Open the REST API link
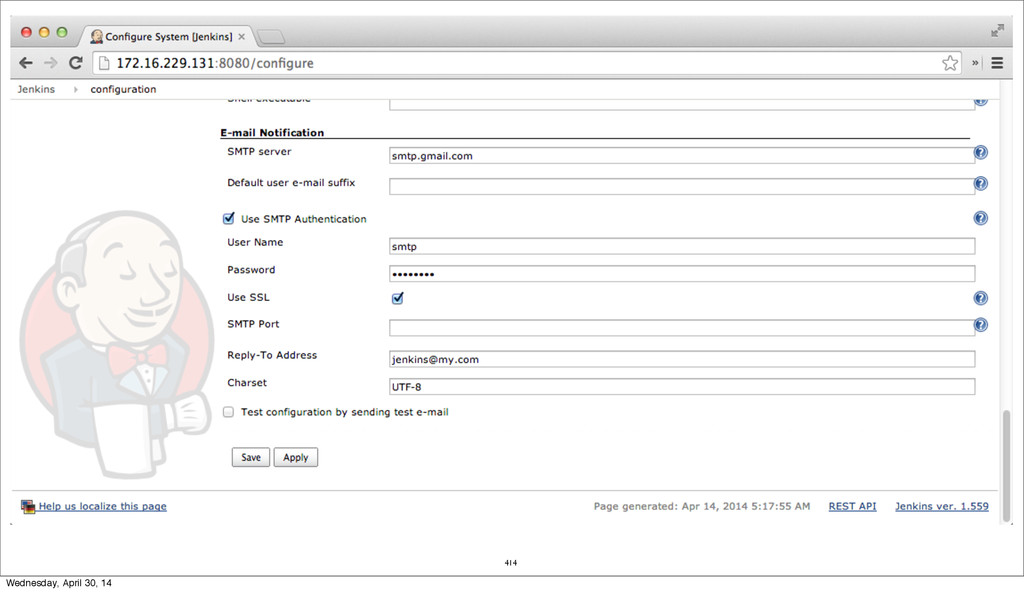The width and height of the screenshot is (1024, 592). (x=852, y=506)
